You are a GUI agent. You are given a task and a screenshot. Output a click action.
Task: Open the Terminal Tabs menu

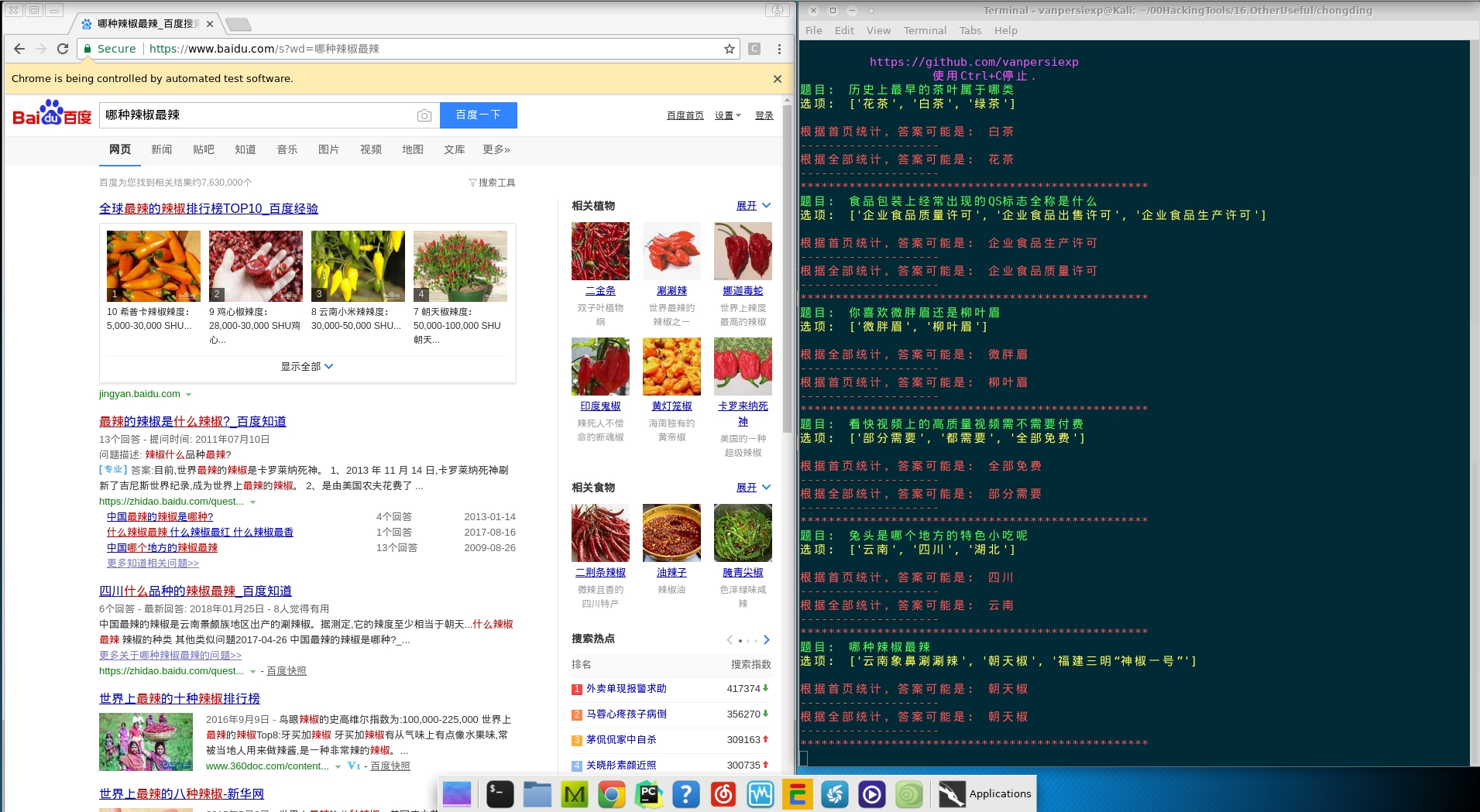pyautogui.click(x=970, y=31)
